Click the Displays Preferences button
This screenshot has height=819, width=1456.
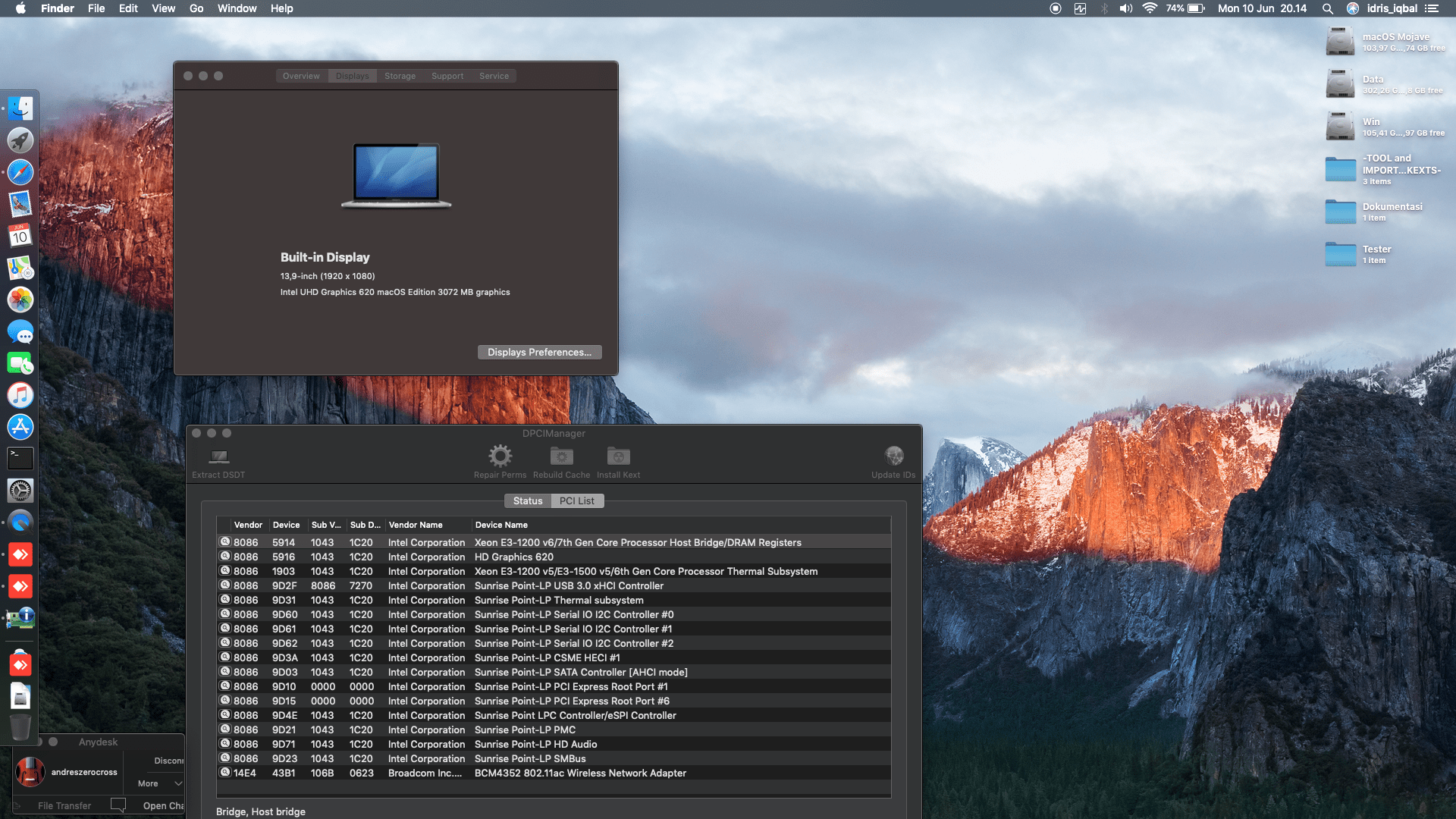click(x=539, y=352)
